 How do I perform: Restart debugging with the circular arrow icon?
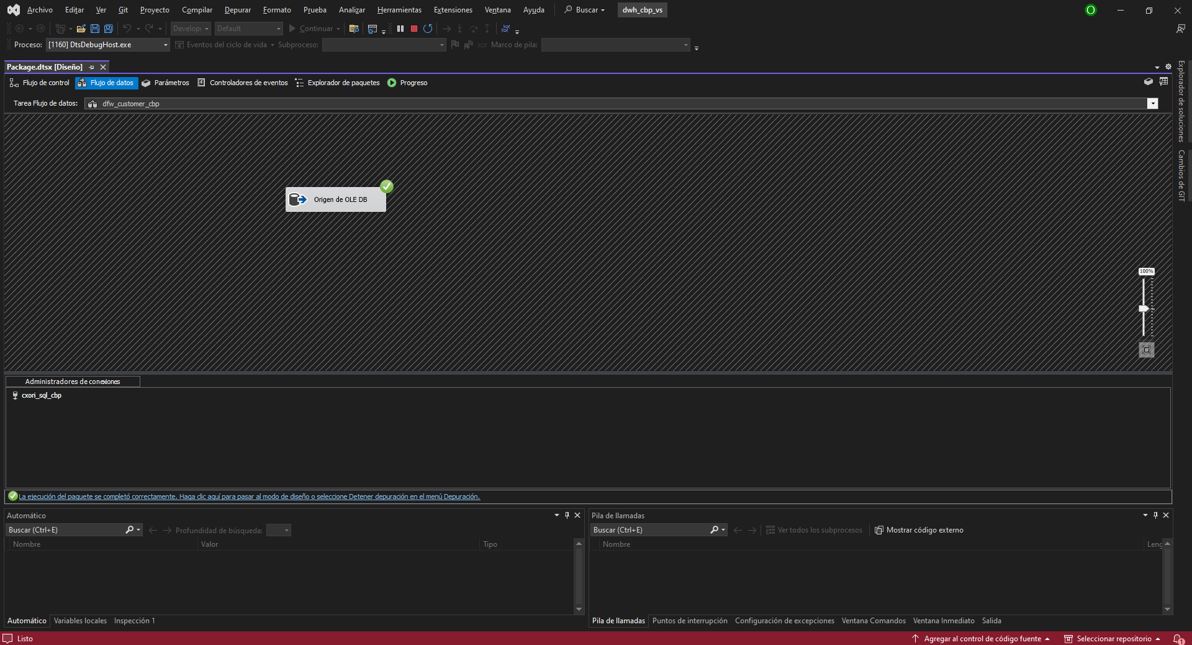[x=428, y=29]
